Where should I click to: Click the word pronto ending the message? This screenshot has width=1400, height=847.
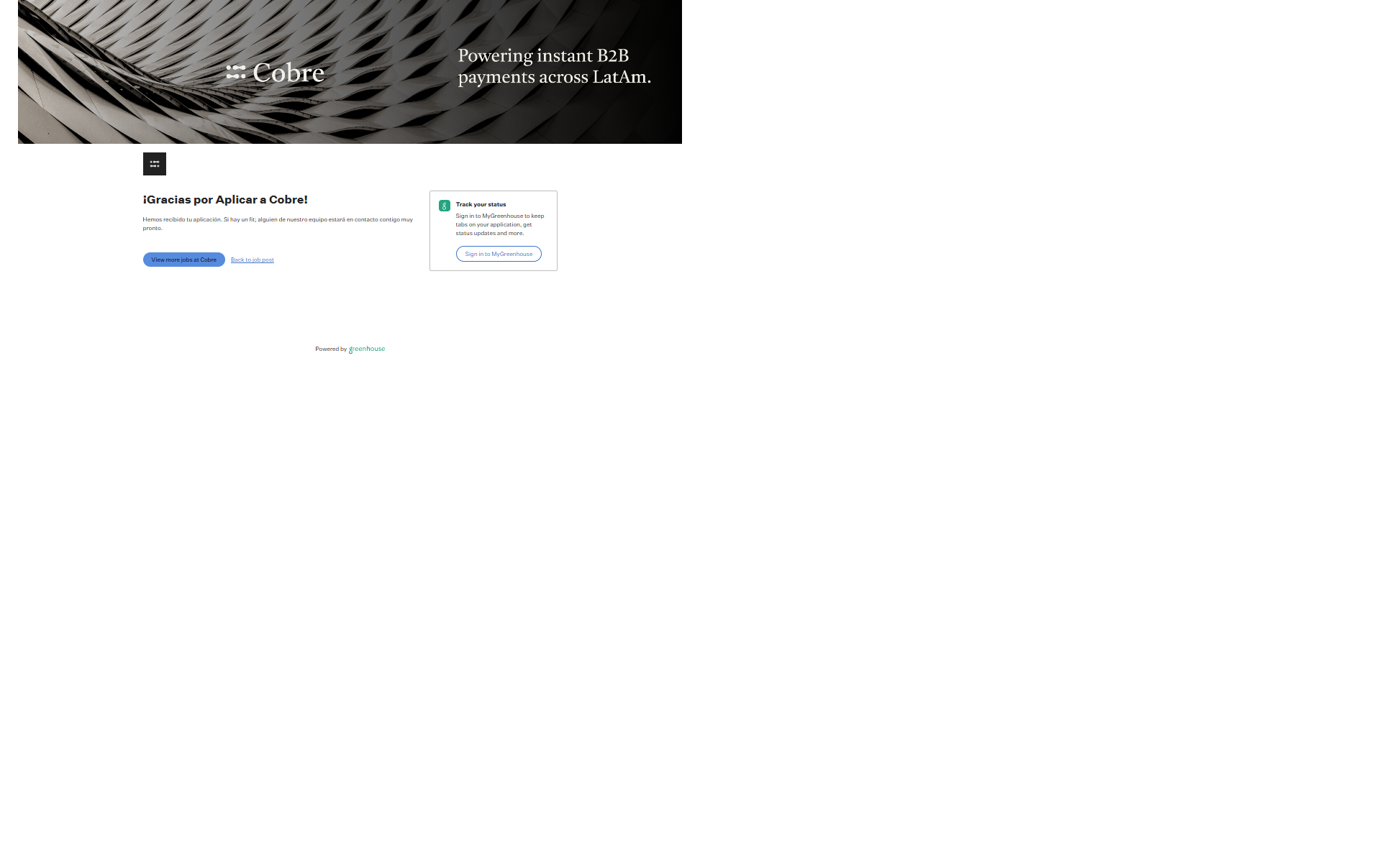(x=152, y=228)
